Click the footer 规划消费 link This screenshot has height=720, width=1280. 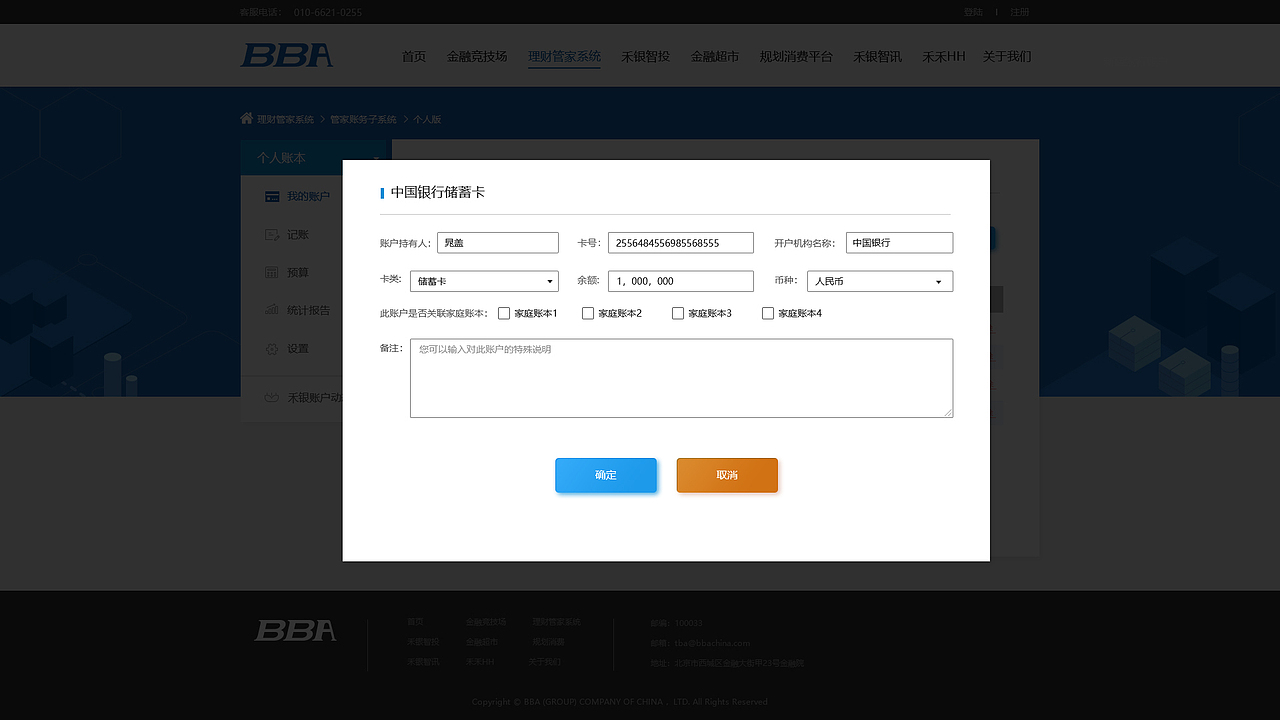548,642
